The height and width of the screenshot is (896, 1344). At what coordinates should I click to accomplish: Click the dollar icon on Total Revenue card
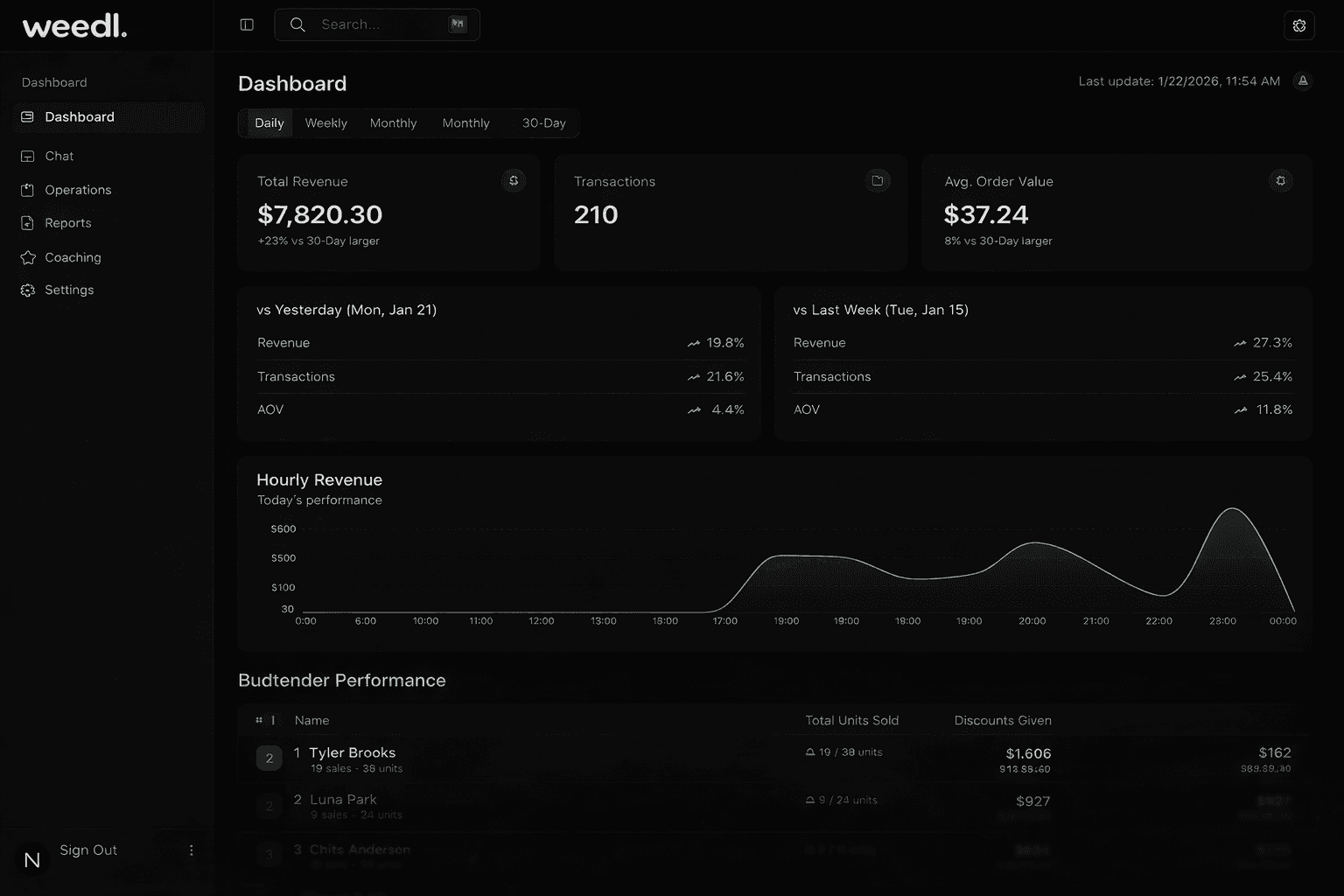[514, 180]
